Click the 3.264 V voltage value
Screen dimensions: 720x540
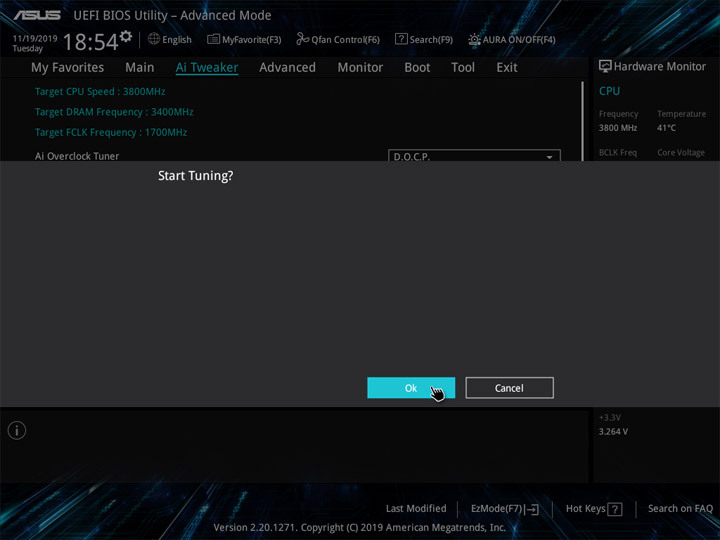point(613,432)
